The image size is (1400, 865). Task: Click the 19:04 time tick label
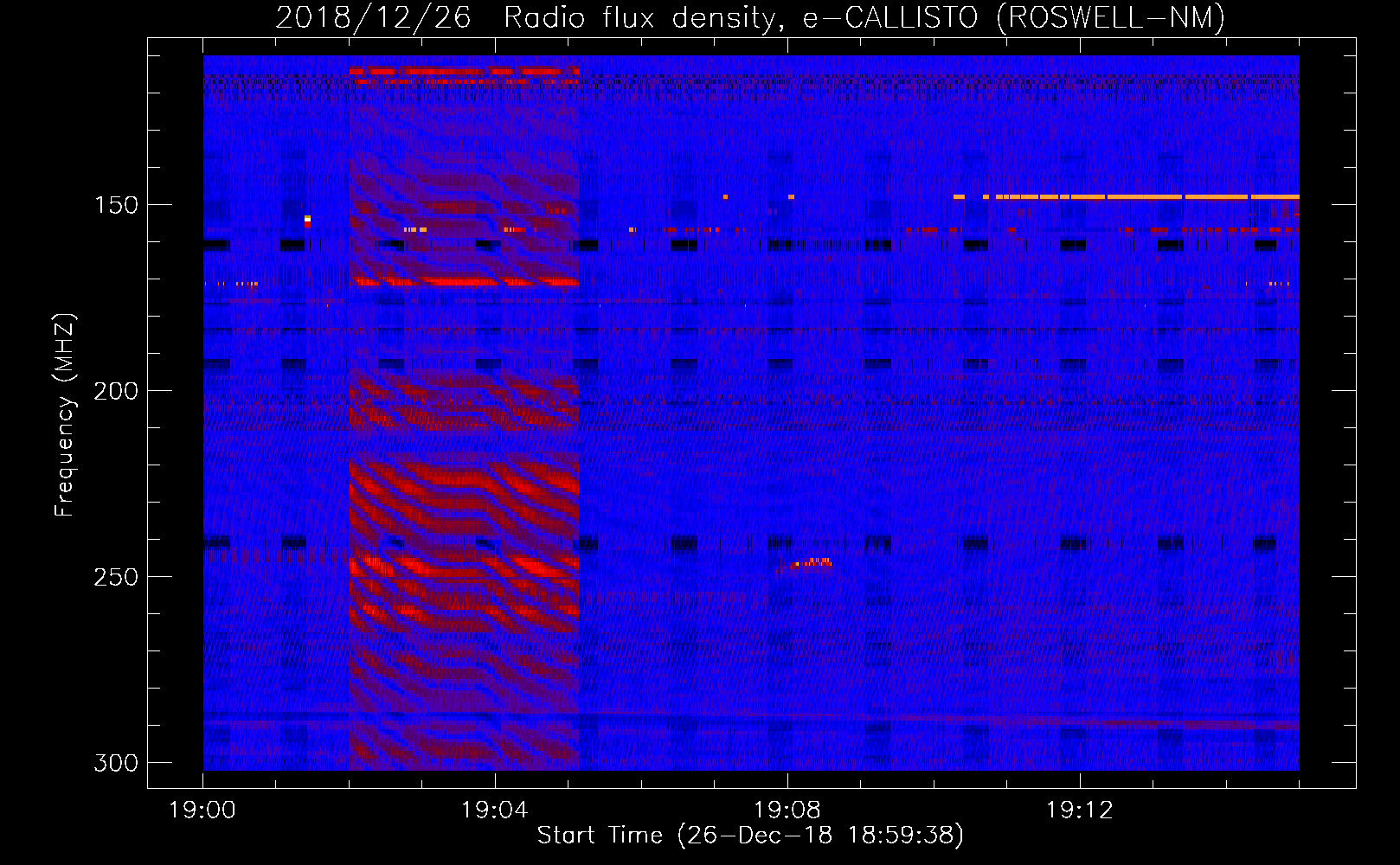pos(495,811)
